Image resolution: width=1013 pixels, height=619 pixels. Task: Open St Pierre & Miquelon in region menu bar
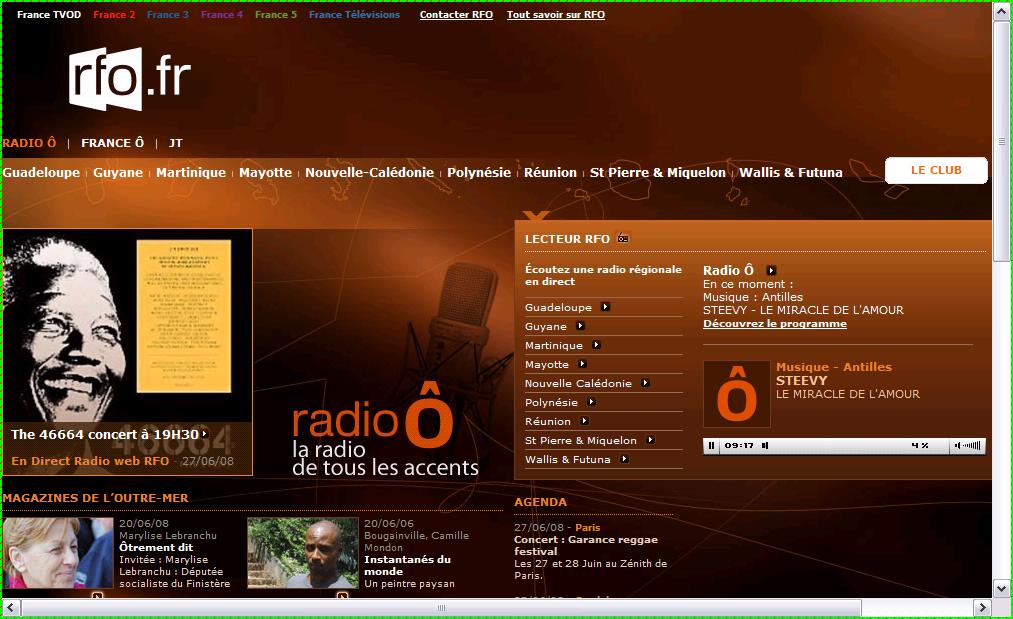click(658, 173)
